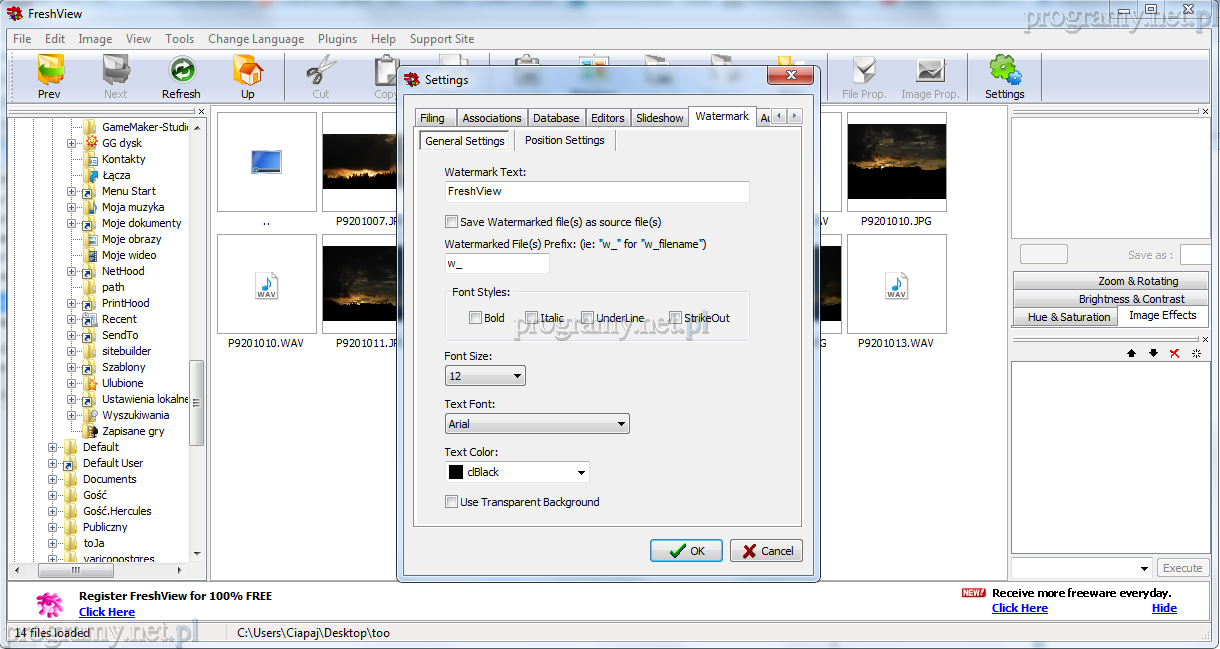Click the move up arrow icon in effects panel
Screen dimensions: 1220x649
pos(1131,353)
